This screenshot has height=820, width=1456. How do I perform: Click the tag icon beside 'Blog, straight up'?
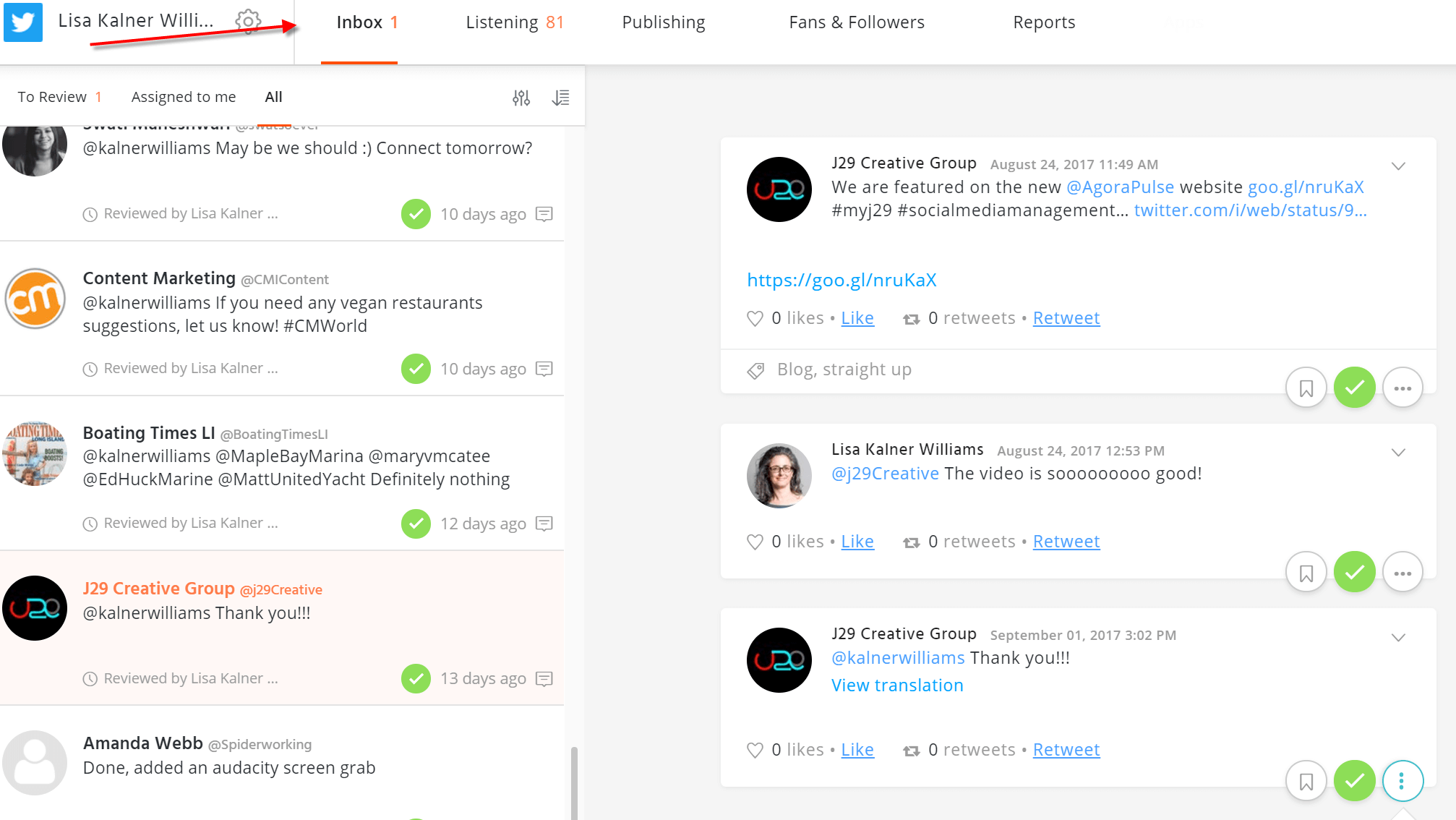tap(755, 370)
